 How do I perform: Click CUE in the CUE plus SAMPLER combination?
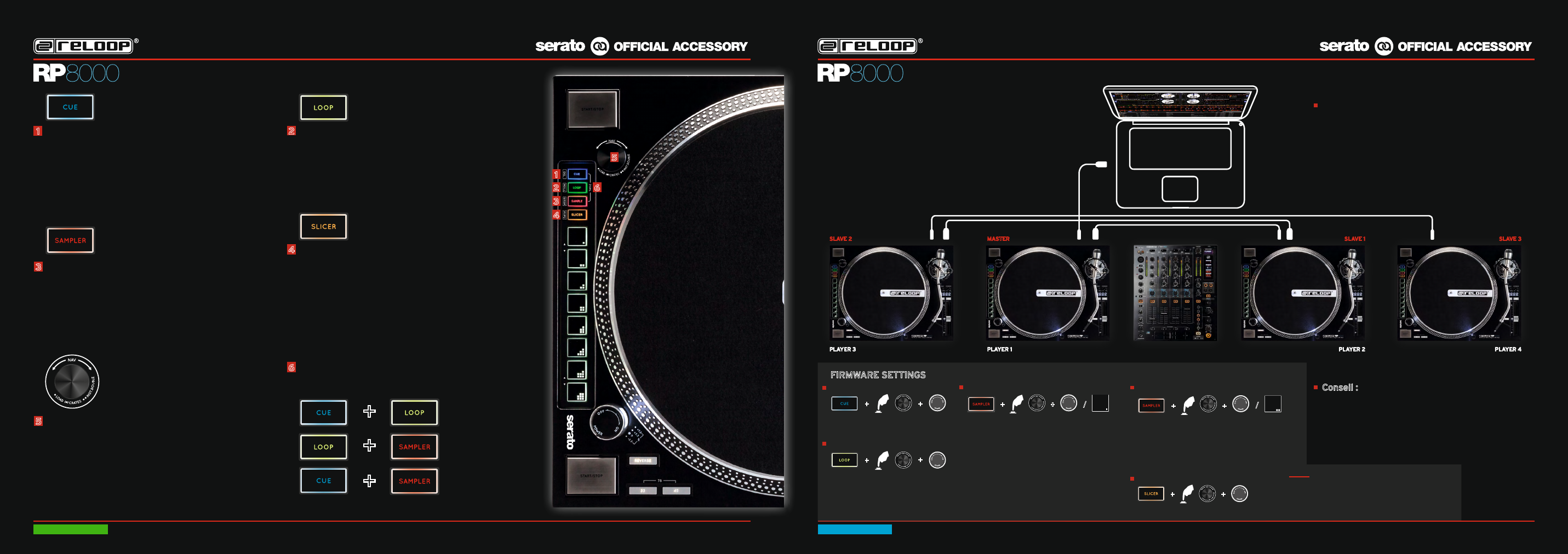[x=323, y=481]
